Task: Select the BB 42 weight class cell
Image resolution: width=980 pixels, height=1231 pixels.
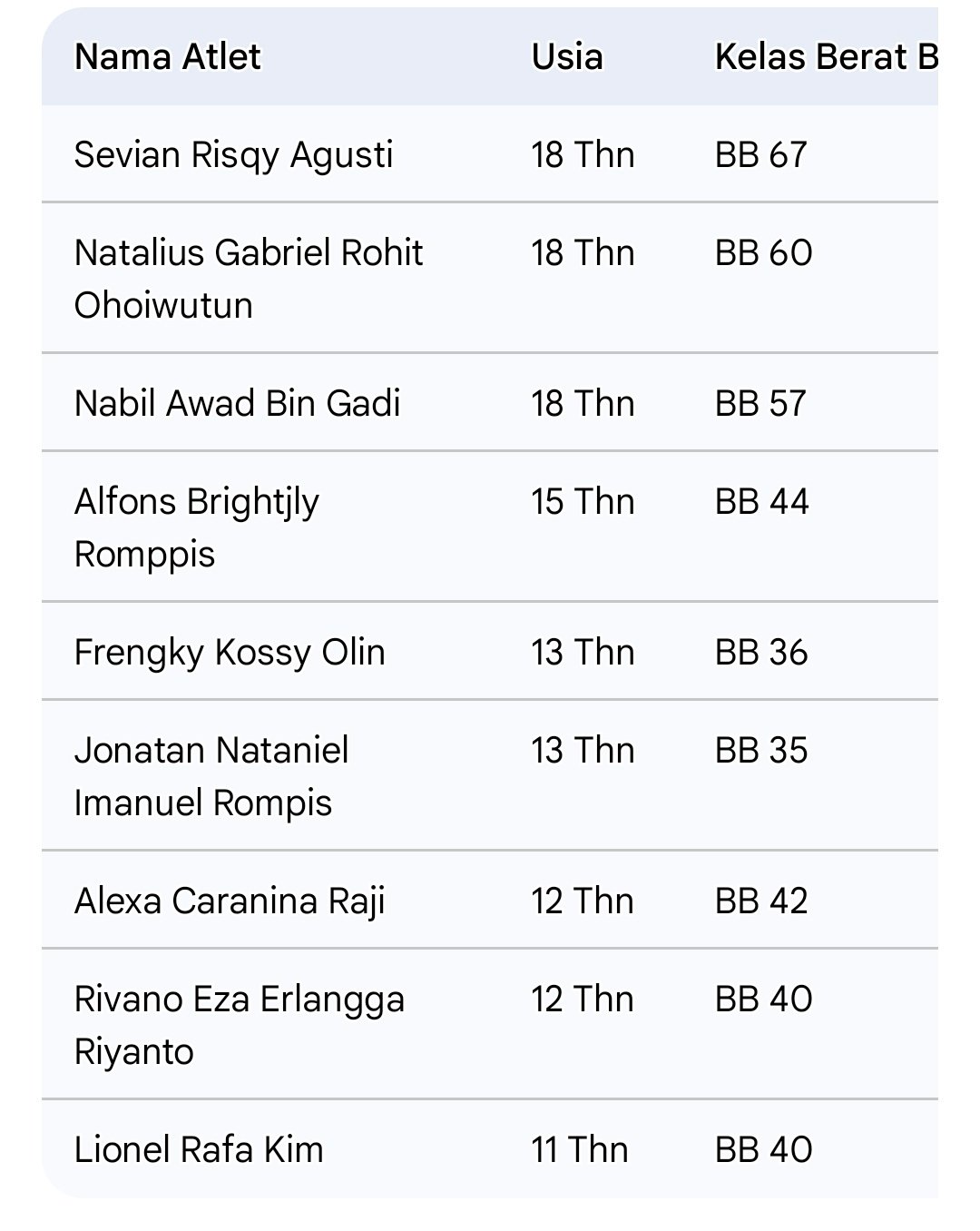Action: [761, 901]
